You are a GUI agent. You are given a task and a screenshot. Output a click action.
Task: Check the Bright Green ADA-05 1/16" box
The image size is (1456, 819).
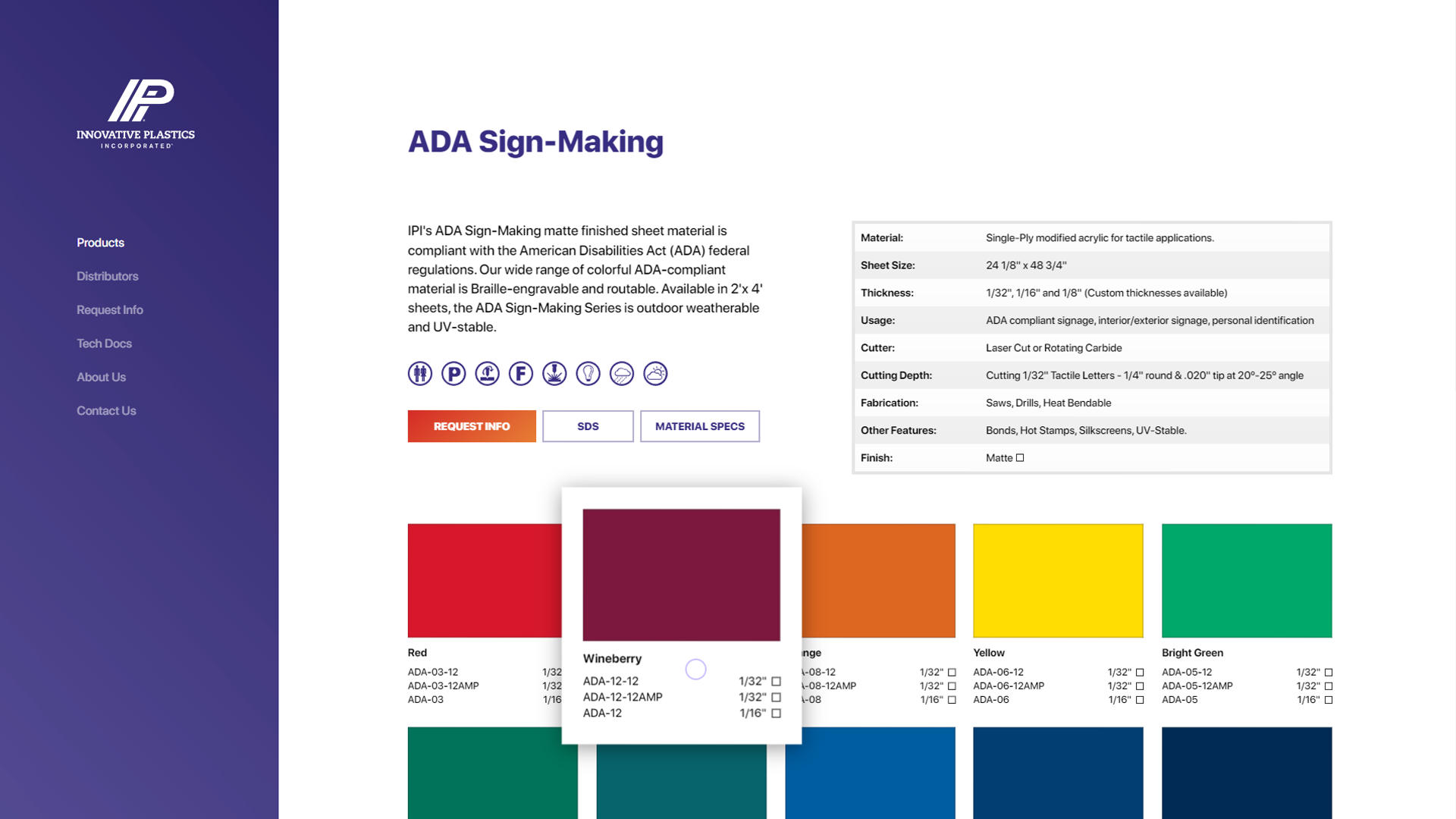pyautogui.click(x=1329, y=700)
